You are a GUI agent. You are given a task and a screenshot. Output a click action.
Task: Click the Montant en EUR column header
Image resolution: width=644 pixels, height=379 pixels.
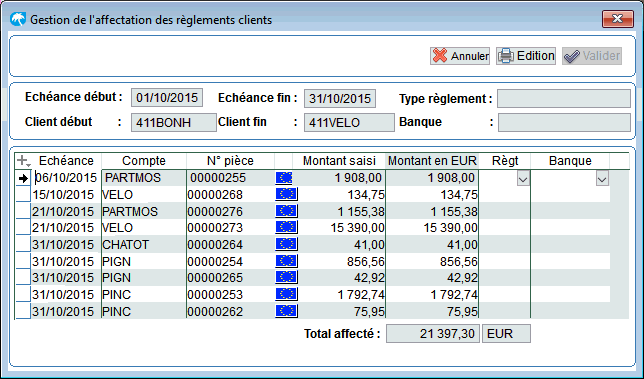[x=432, y=161]
